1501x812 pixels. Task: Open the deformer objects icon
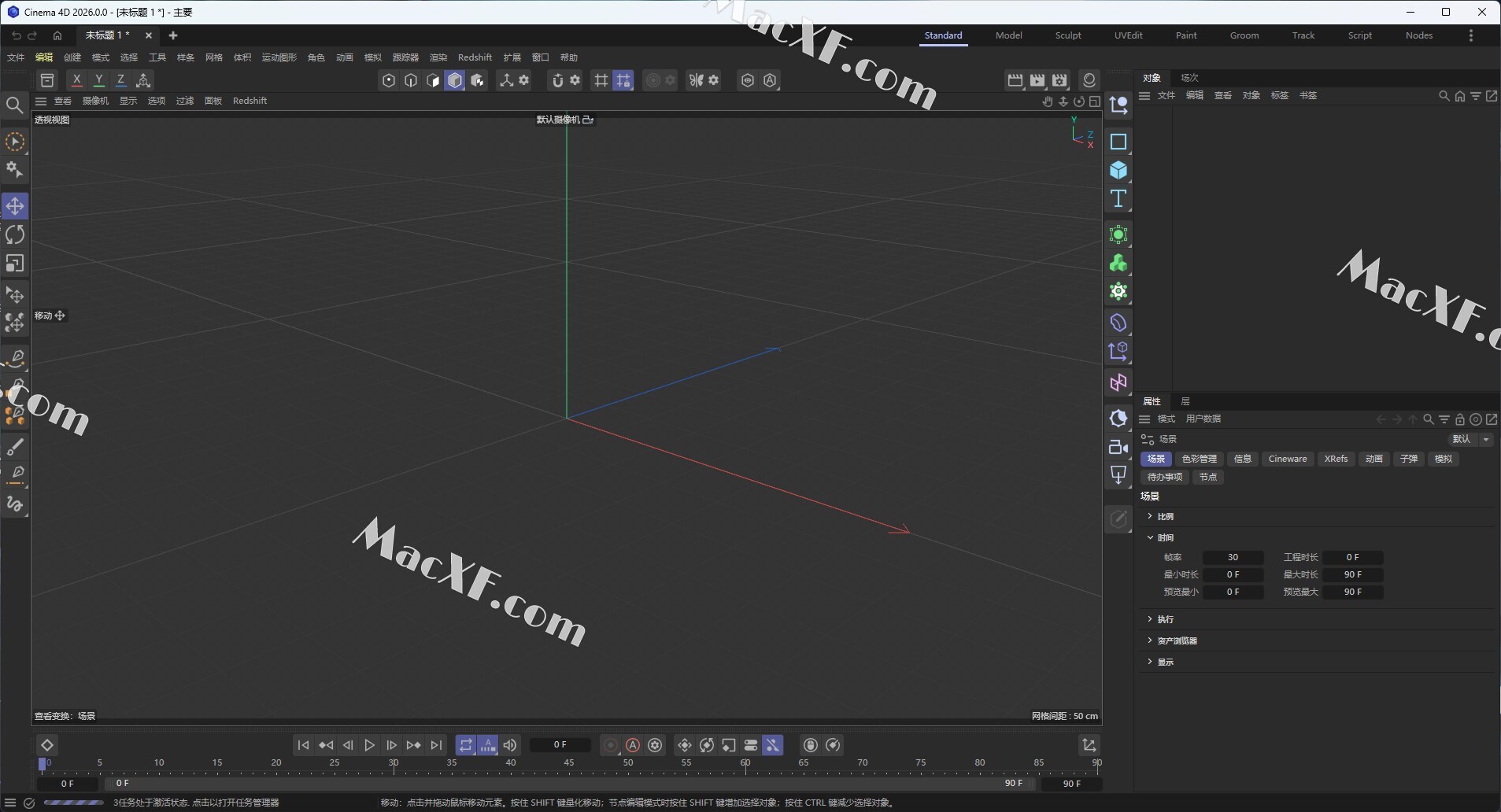pyautogui.click(x=1118, y=323)
